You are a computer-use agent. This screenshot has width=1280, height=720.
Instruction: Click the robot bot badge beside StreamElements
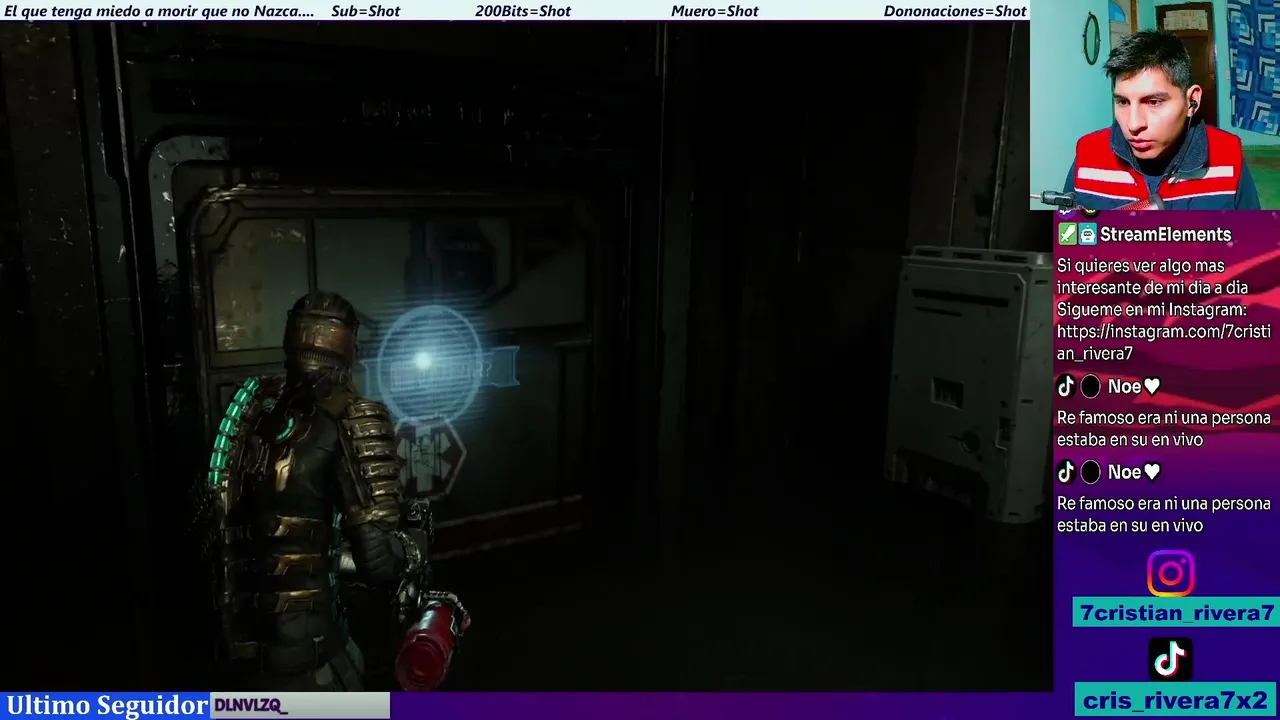tap(1087, 235)
